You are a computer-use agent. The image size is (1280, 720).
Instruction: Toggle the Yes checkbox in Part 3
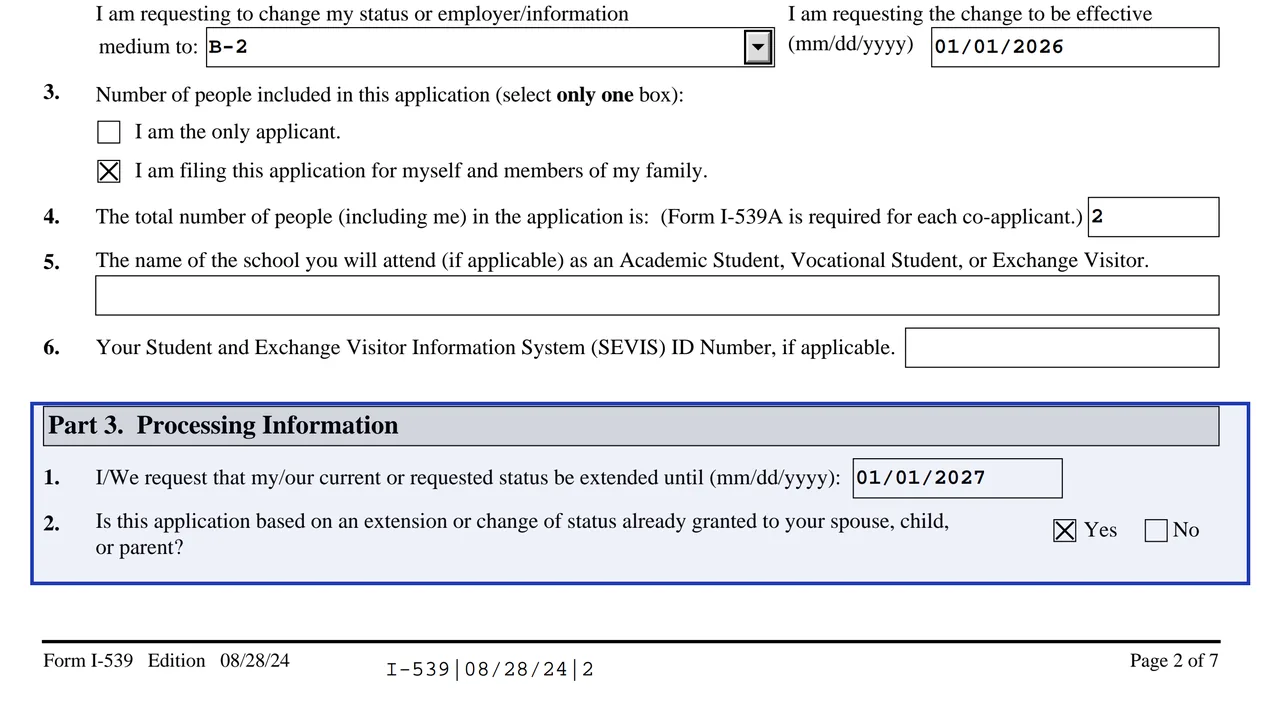1065,530
